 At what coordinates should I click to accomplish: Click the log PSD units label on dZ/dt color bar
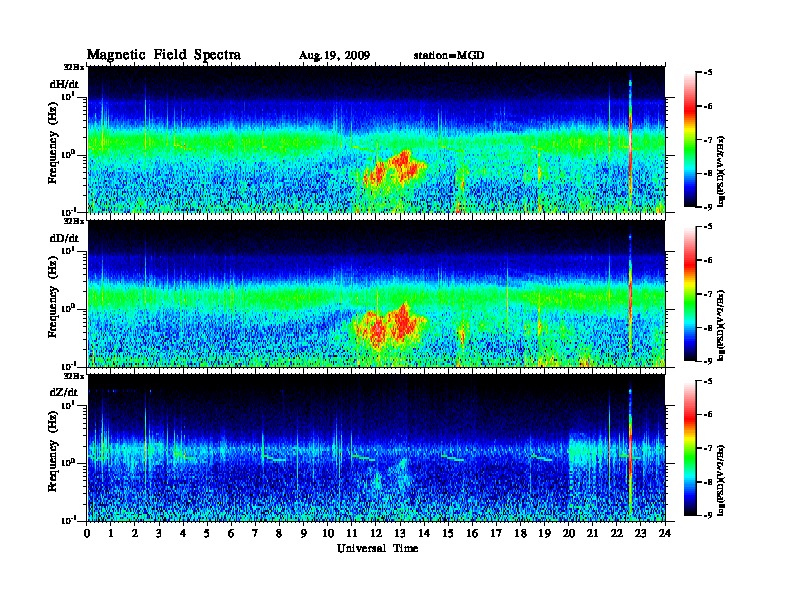coord(721,480)
